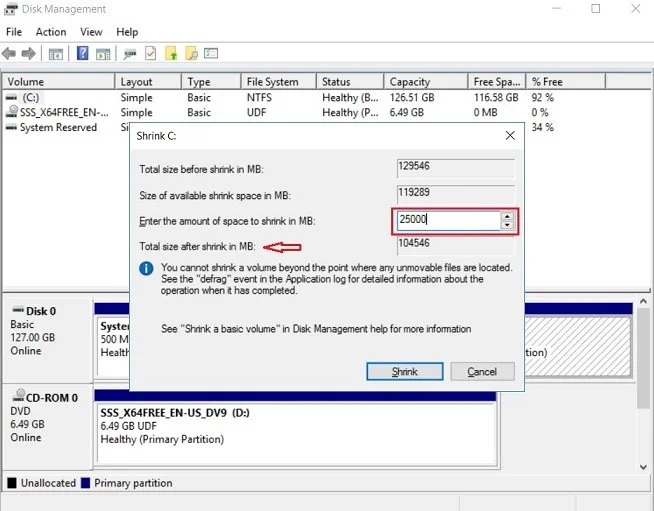
Task: Close the Shrink C: dialog
Action: (x=510, y=135)
